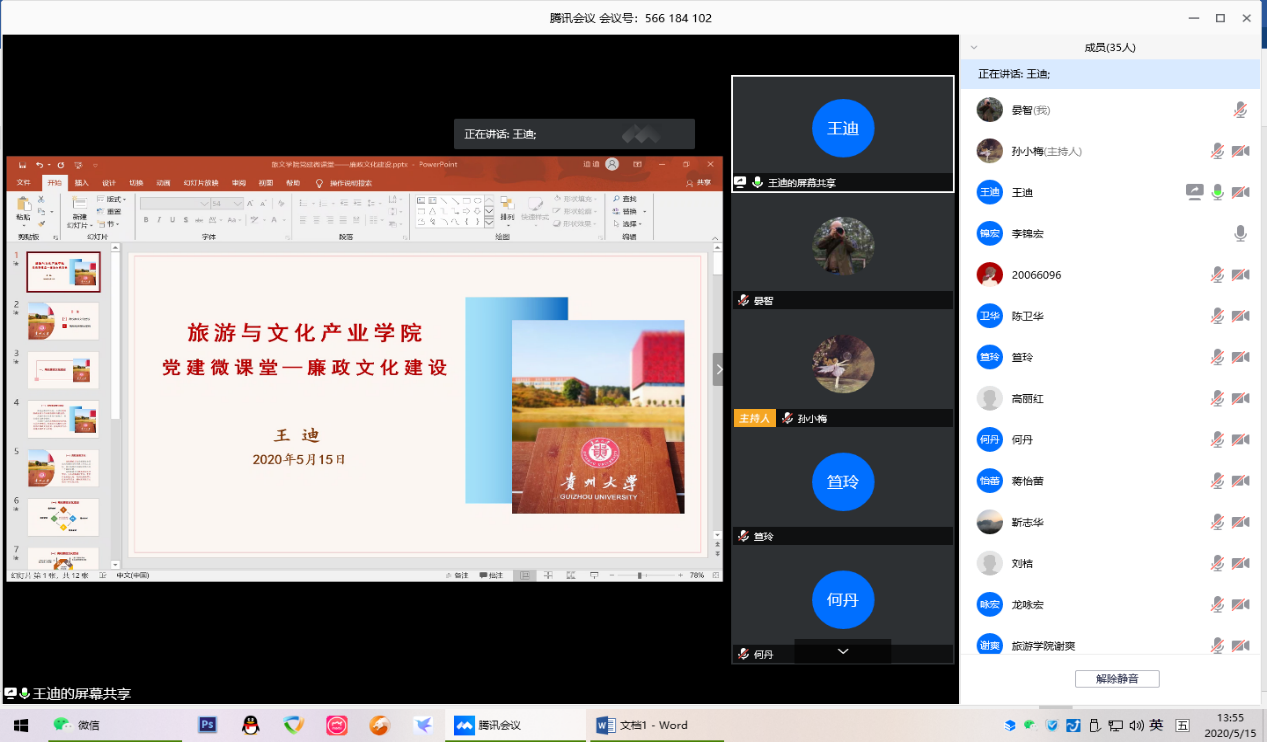
Task: Open QQ penguin icon in taskbar
Action: pyautogui.click(x=251, y=725)
